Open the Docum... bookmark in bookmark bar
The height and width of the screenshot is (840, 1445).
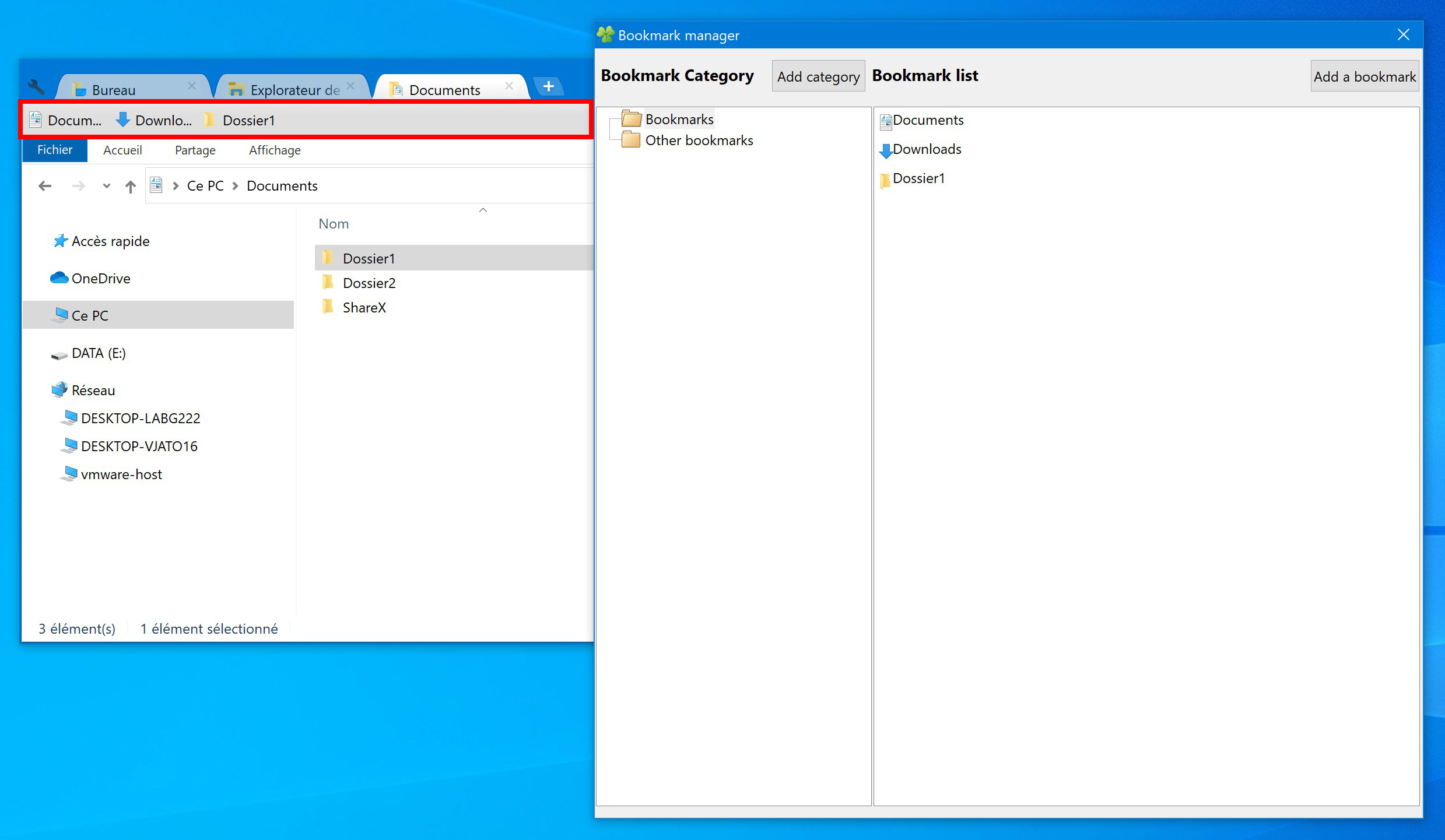65,120
